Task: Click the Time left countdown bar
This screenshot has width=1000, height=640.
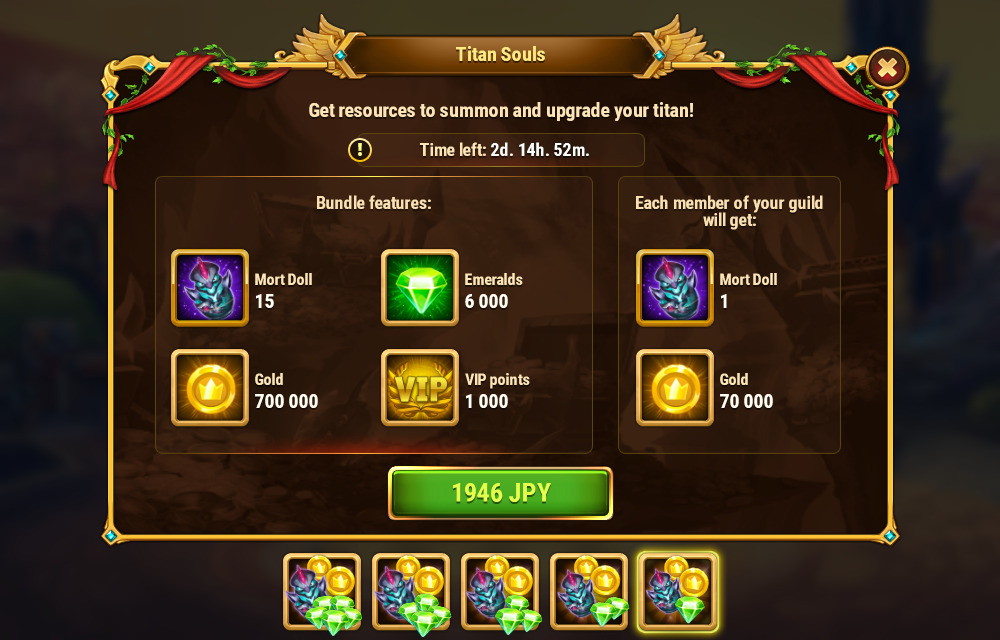Action: (501, 150)
